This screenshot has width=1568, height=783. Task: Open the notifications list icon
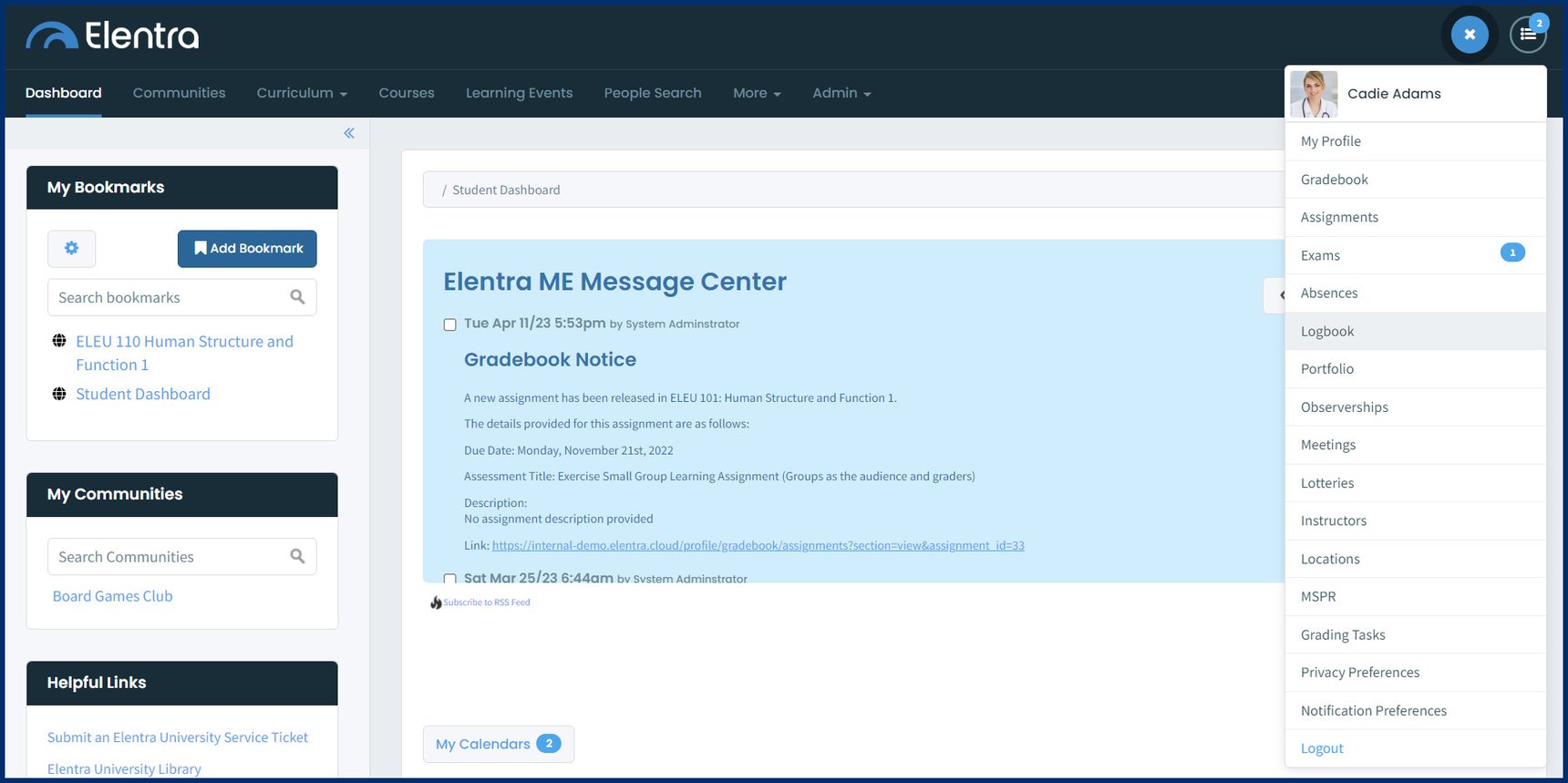click(1527, 36)
